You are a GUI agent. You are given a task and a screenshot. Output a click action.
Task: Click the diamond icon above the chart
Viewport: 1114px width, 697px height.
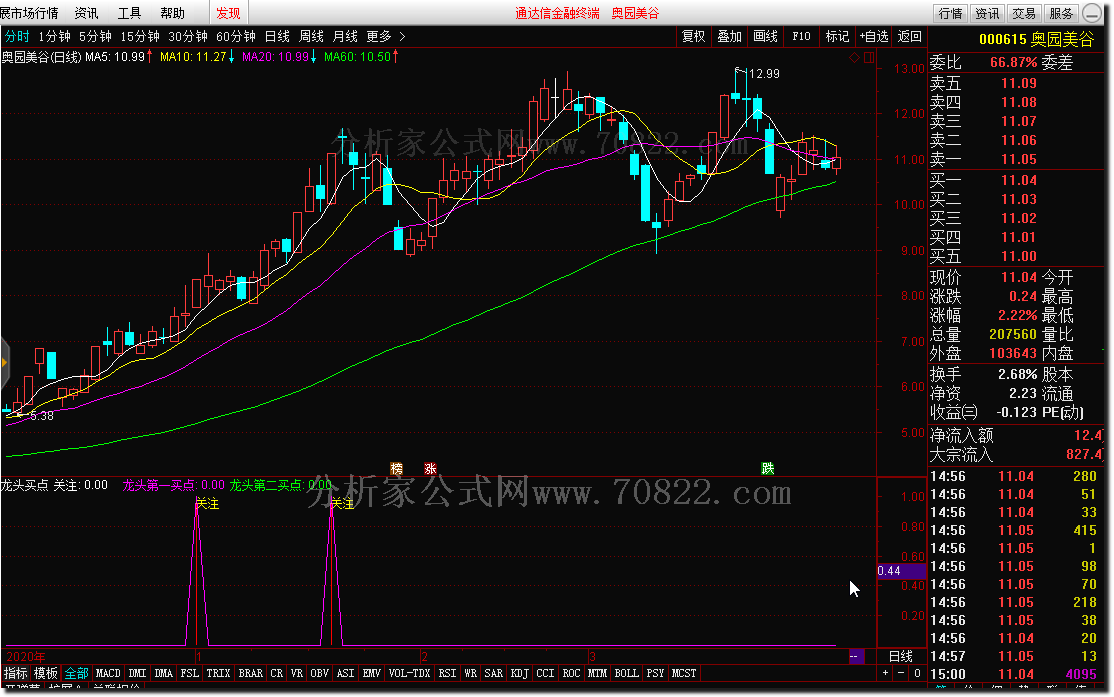pyautogui.click(x=855, y=58)
